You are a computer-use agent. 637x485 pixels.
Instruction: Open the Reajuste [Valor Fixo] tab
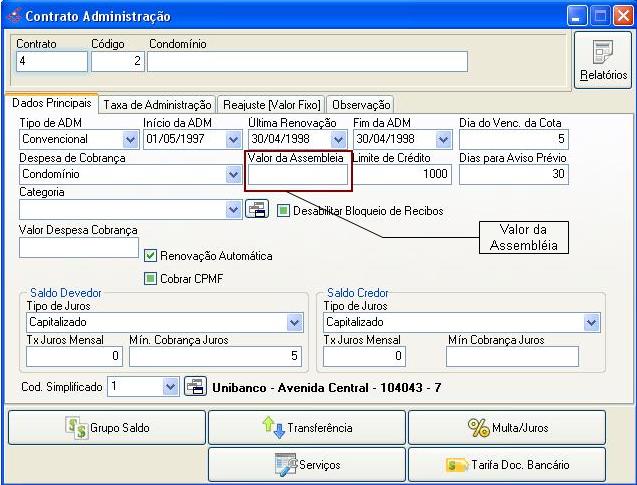(x=271, y=104)
